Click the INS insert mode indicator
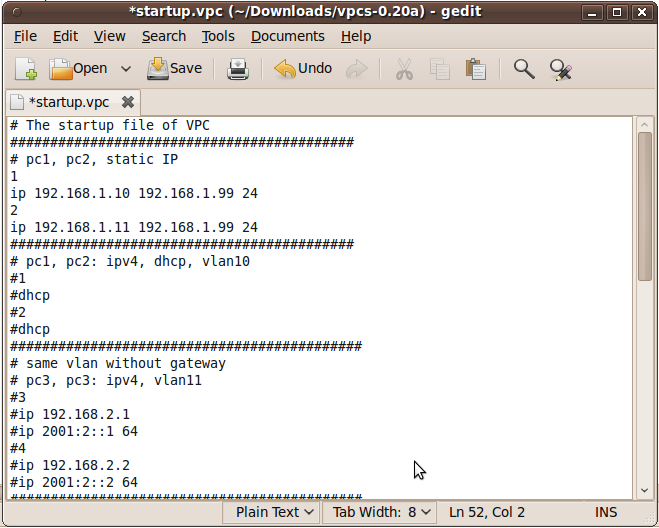The image size is (659, 528). tap(606, 512)
